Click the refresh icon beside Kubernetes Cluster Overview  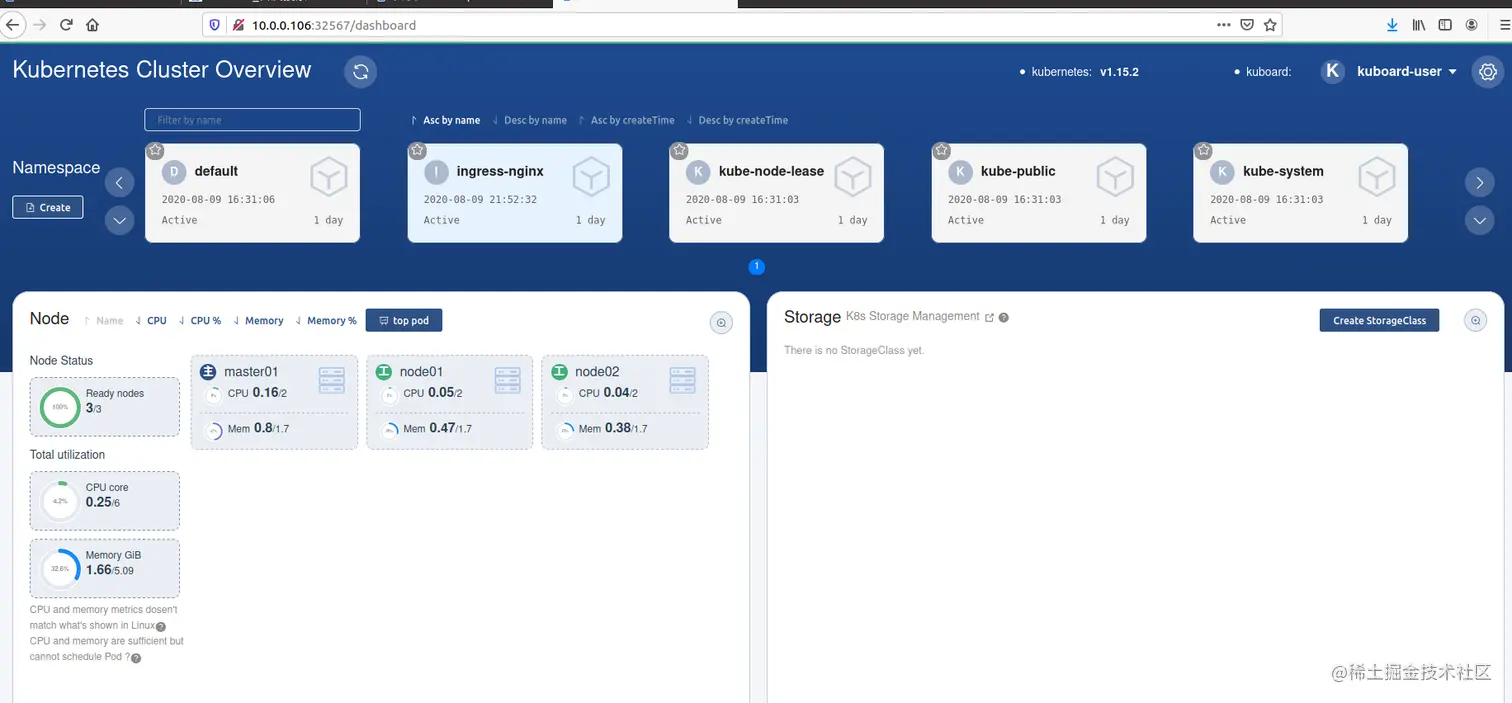click(361, 71)
